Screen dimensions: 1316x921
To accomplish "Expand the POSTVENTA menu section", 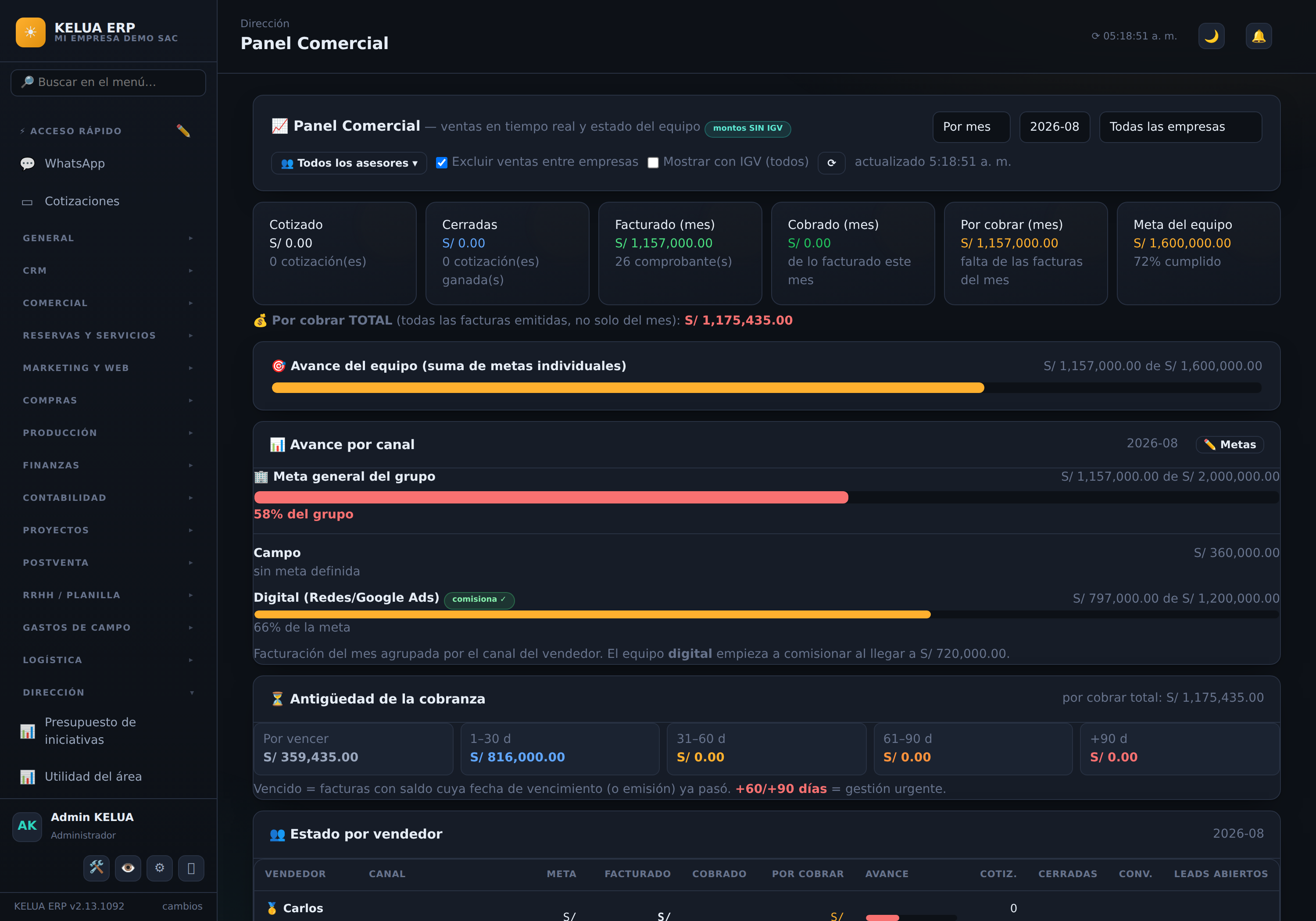I will (x=108, y=563).
